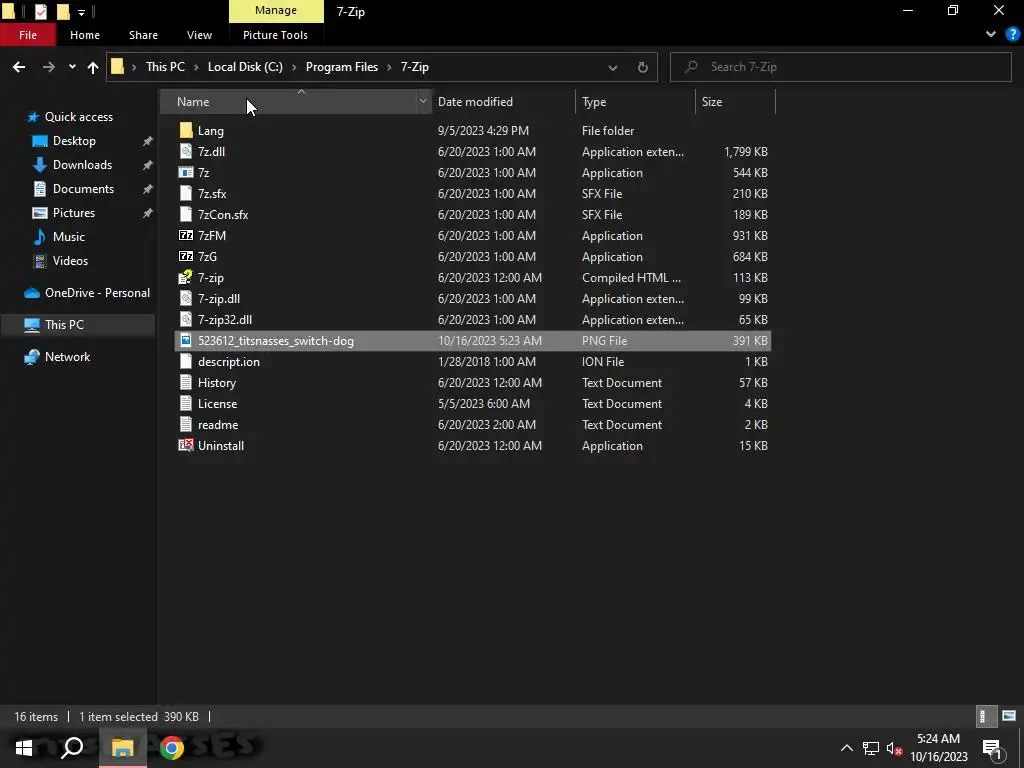Refresh the 7-Zip folder view
Image resolution: width=1024 pixels, height=768 pixels.
[x=643, y=67]
